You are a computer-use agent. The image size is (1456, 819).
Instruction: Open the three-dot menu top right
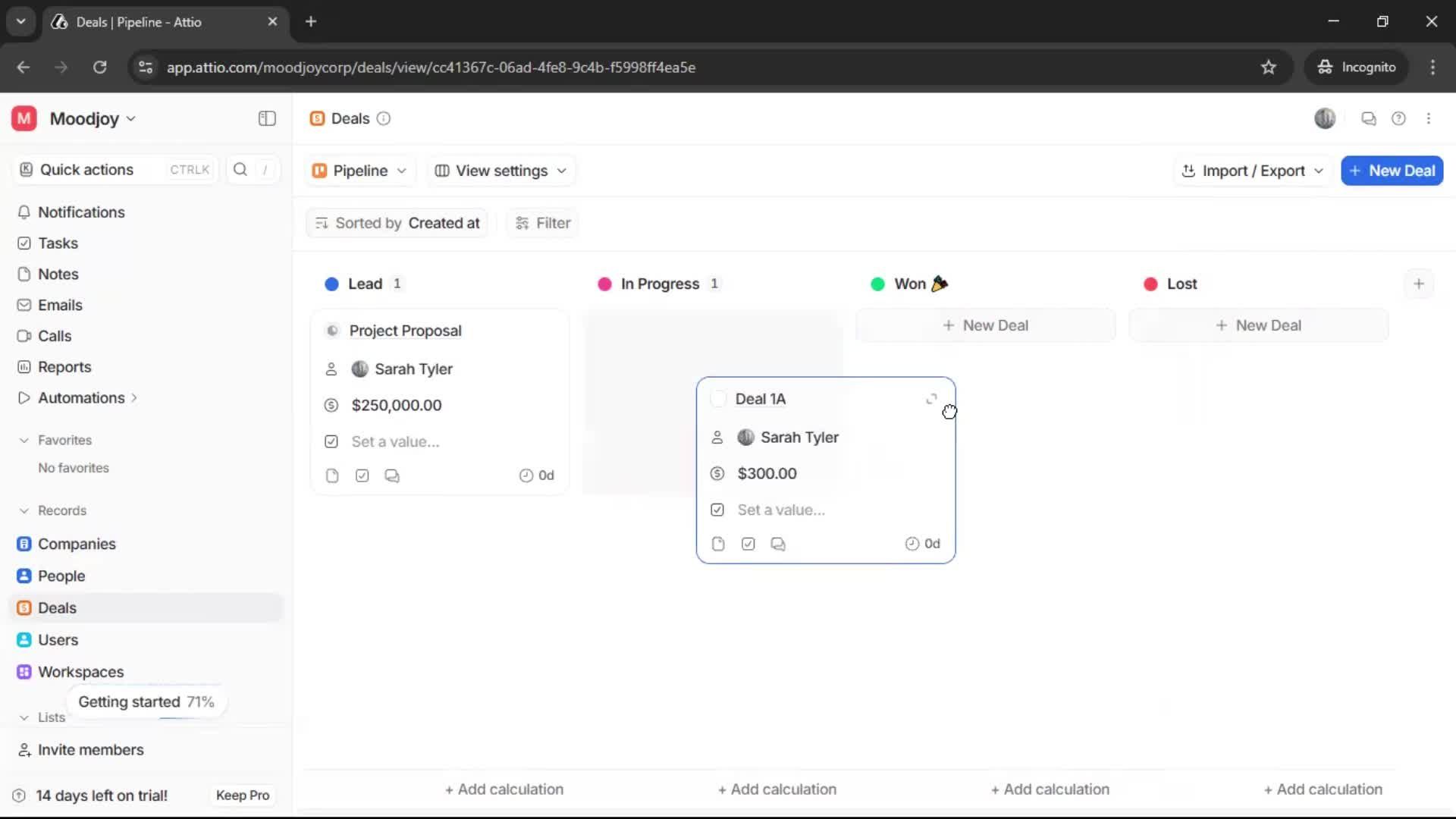[1429, 118]
